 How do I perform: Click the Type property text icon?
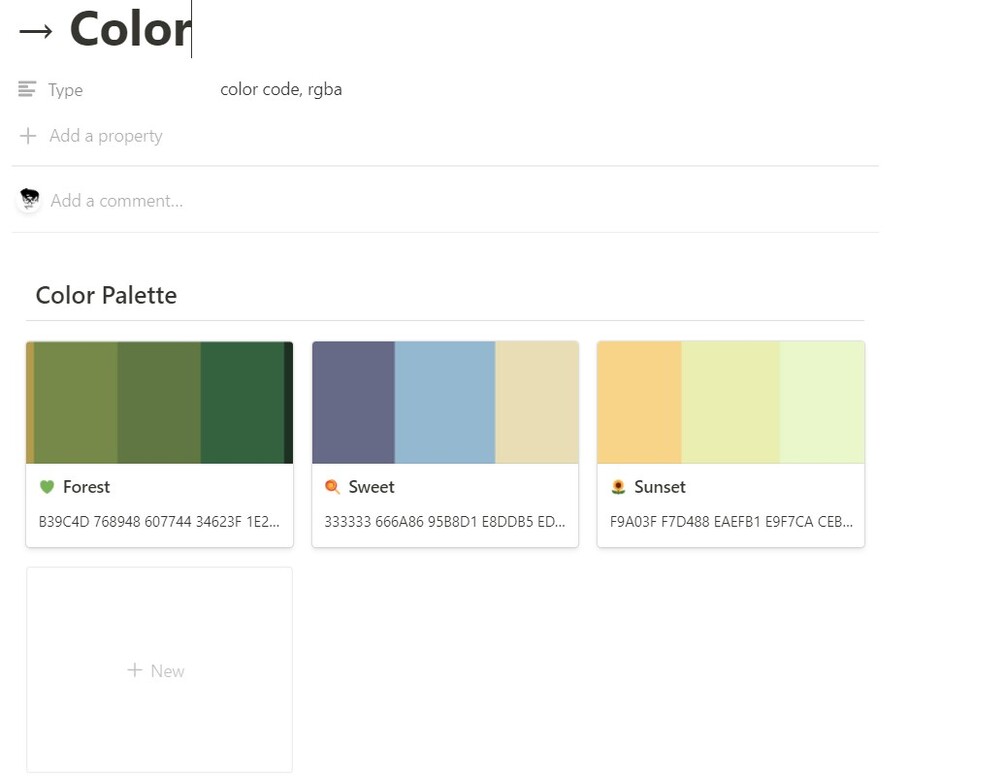[27, 90]
